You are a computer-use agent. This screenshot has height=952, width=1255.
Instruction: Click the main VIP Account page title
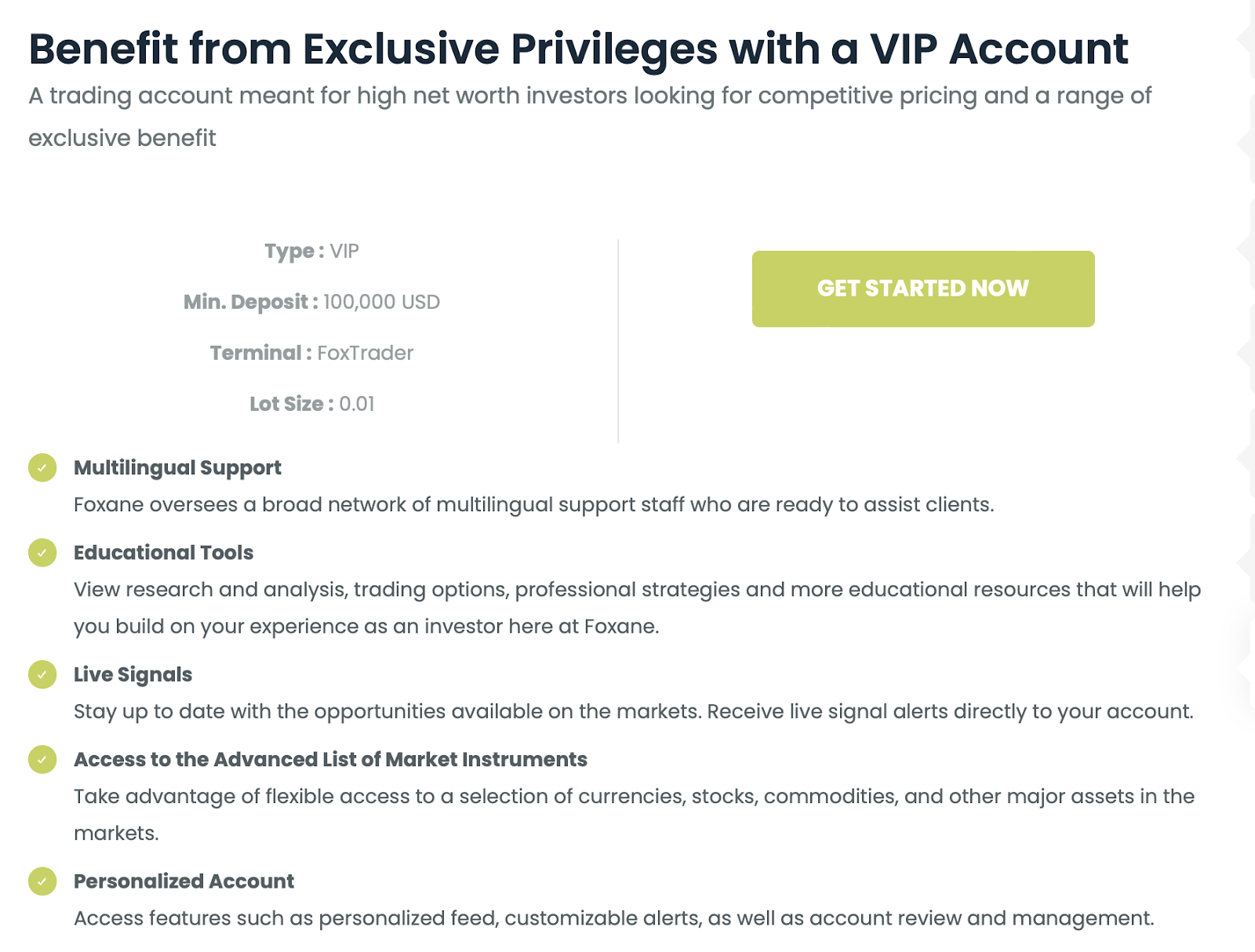point(578,49)
